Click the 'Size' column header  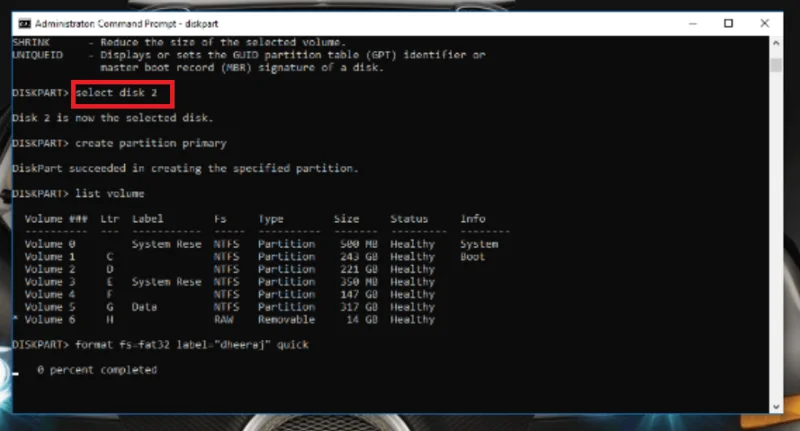pos(346,219)
